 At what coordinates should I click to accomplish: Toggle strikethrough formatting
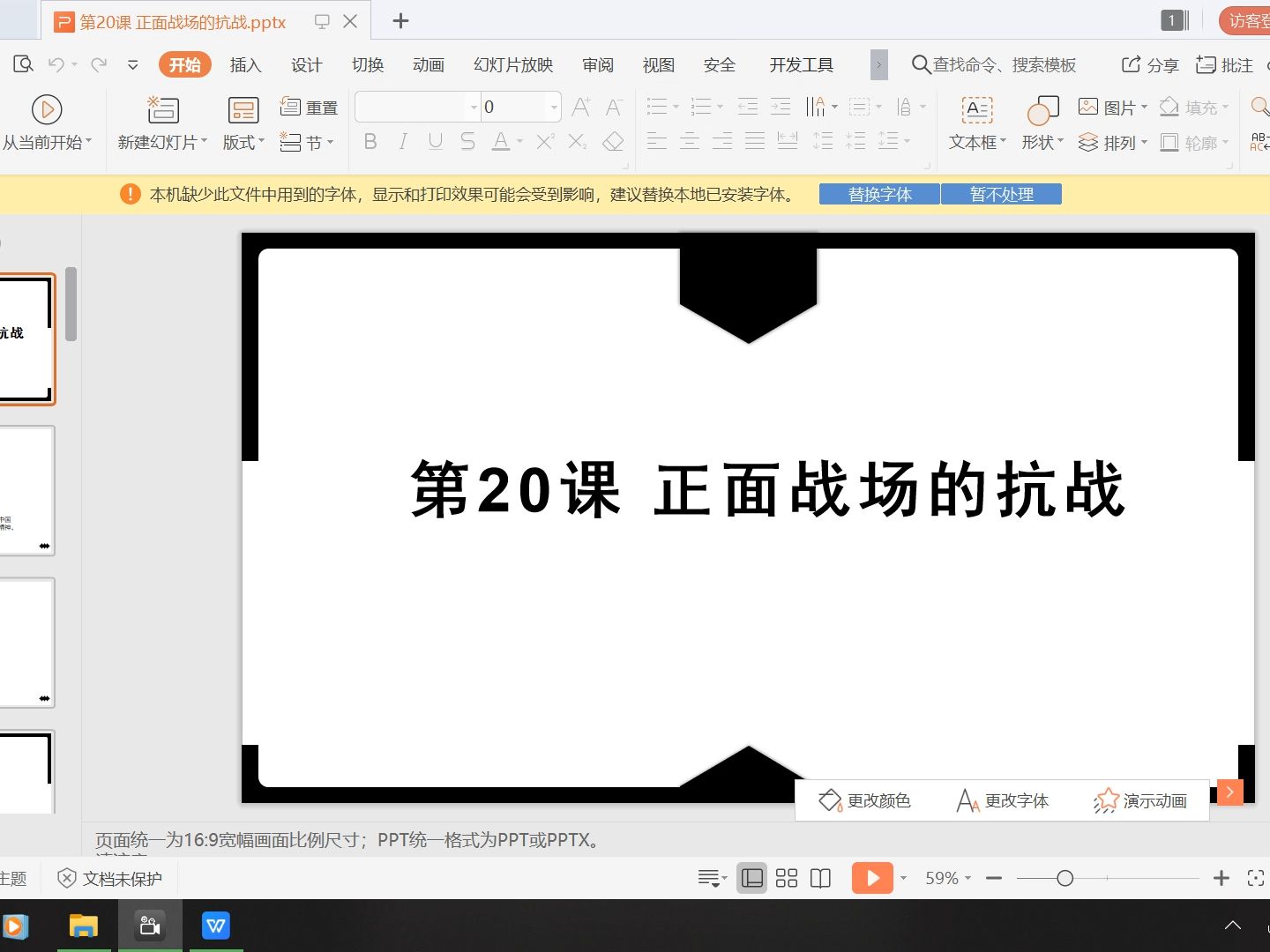tap(467, 142)
